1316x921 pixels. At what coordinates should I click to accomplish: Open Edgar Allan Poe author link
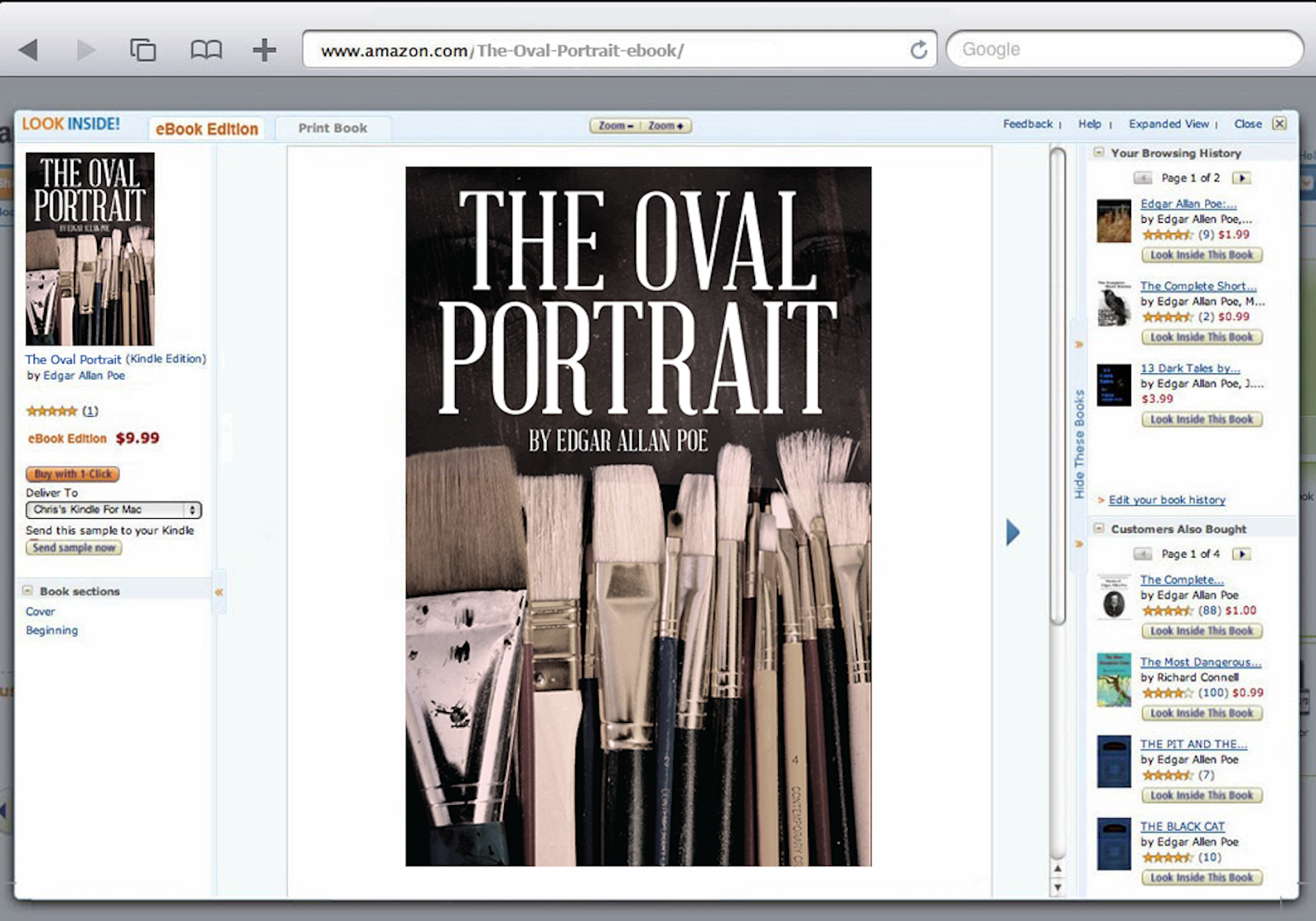[x=84, y=376]
